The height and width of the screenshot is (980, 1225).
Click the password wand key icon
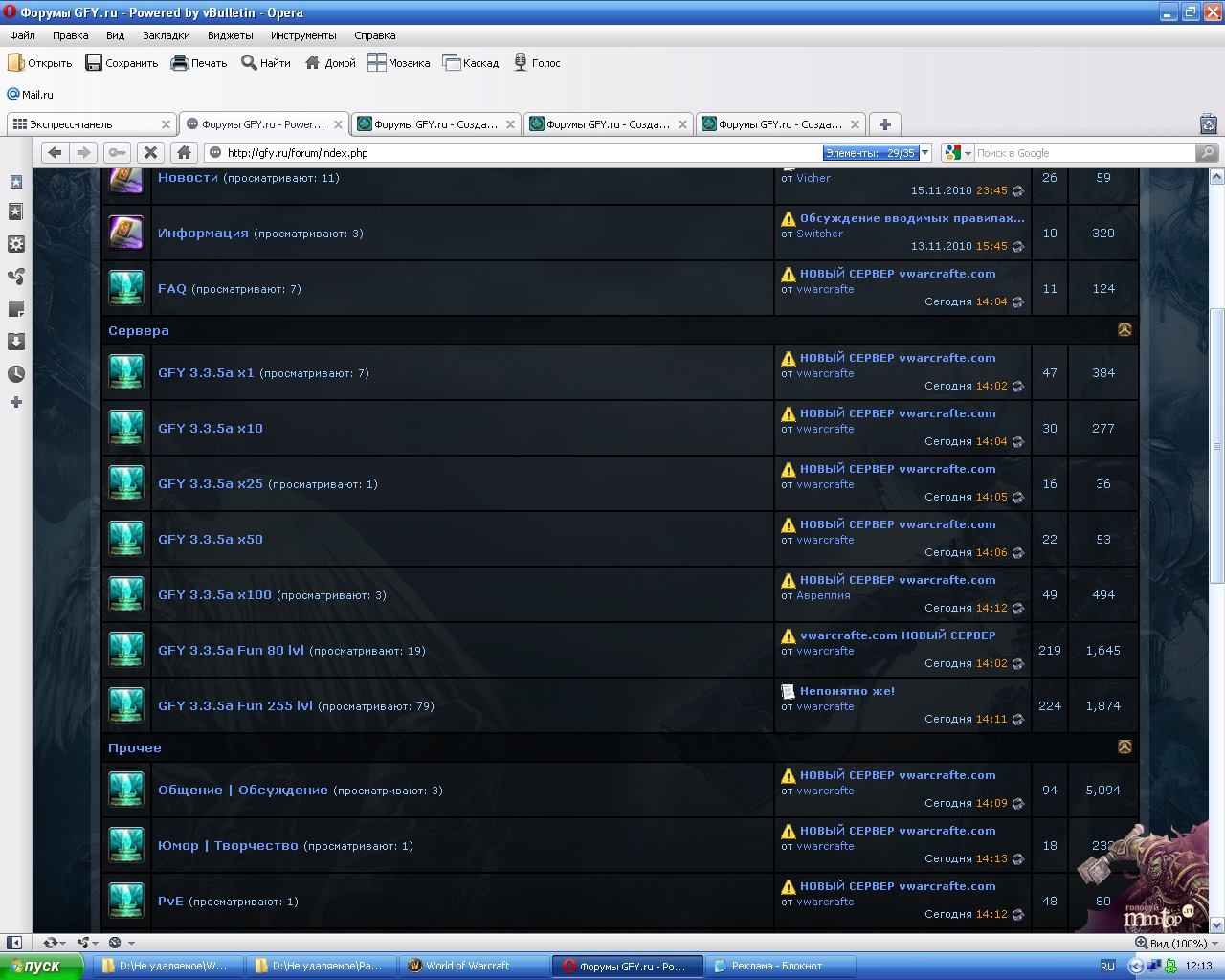pyautogui.click(x=117, y=152)
